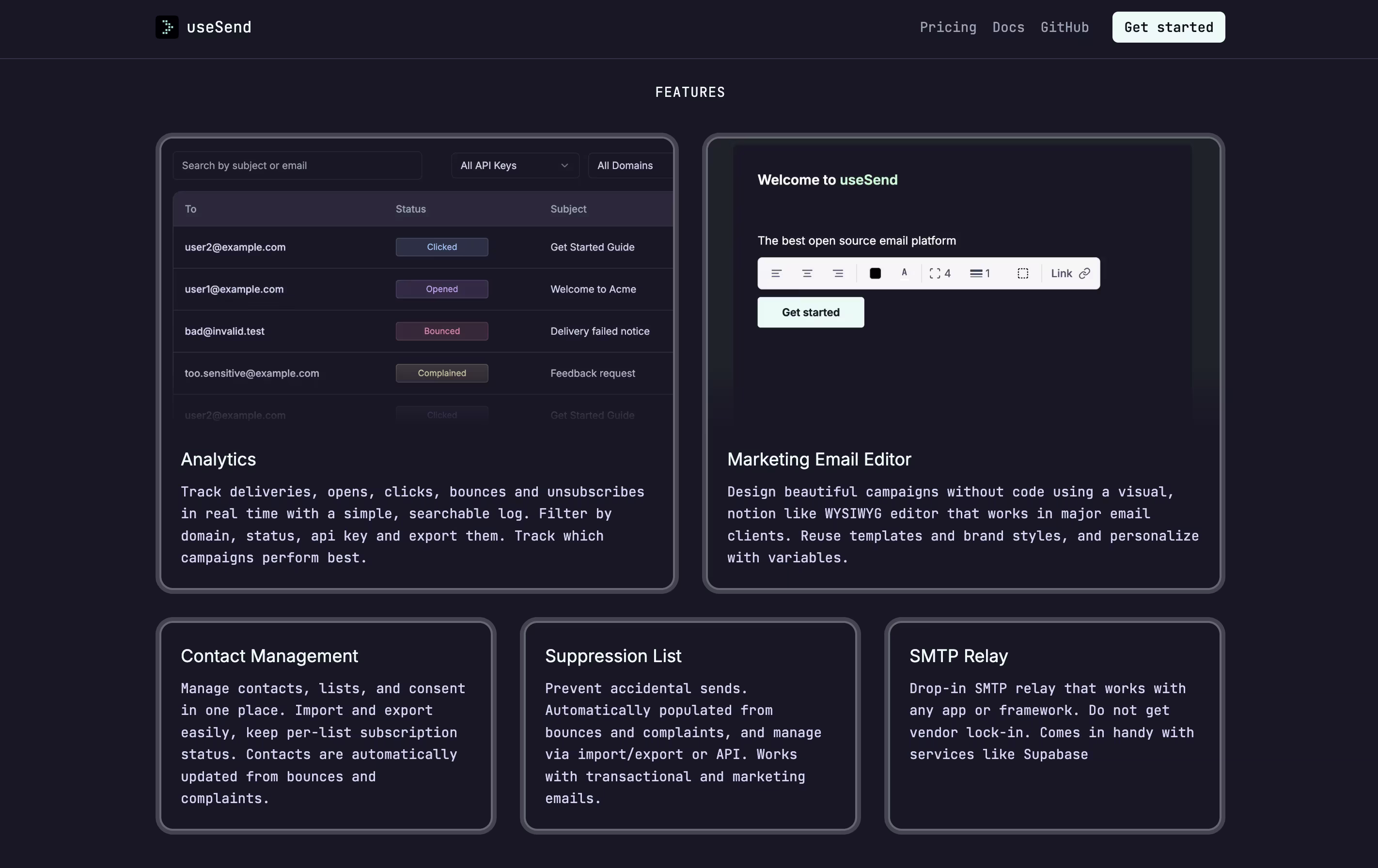The image size is (1378, 868).
Task: Open the GitHub link in the navigation
Action: 1064,27
